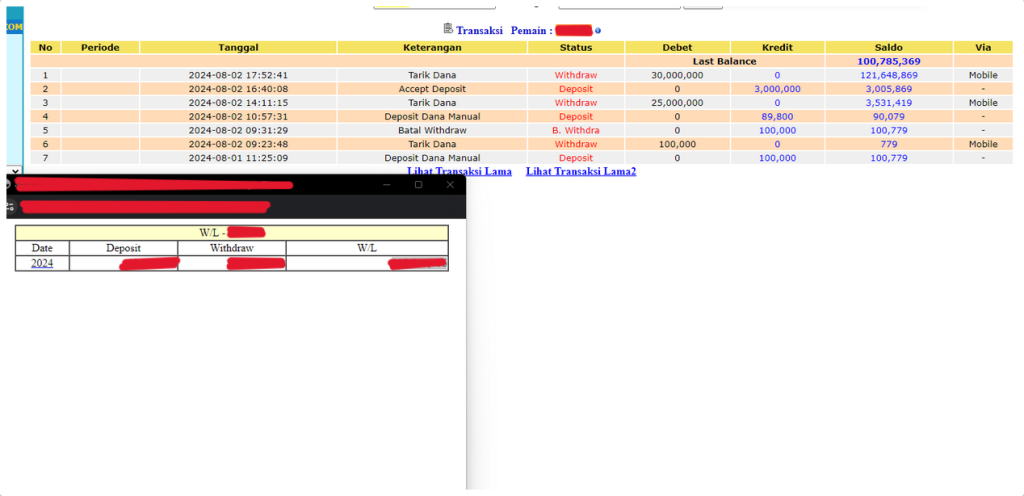Image resolution: width=1024 pixels, height=496 pixels.
Task: Open the Lihat Transaksi Lama link
Action: 459,171
